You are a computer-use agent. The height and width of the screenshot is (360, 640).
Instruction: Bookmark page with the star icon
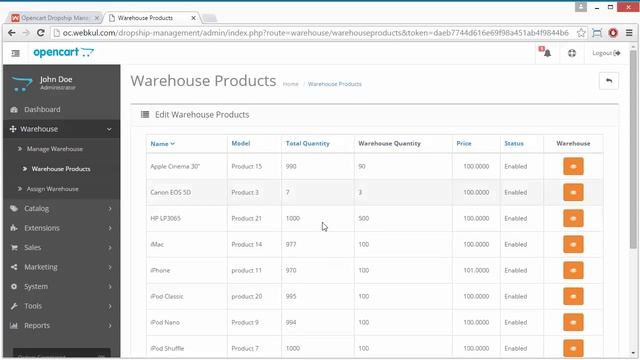[581, 33]
